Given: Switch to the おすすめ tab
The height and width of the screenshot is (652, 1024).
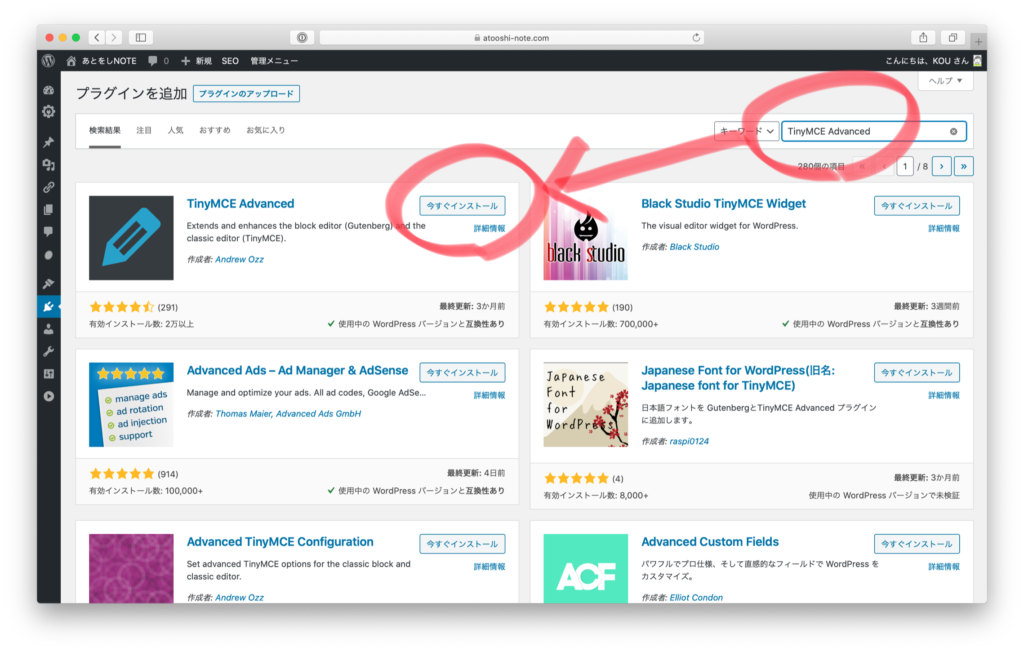Looking at the screenshot, I should tap(214, 130).
